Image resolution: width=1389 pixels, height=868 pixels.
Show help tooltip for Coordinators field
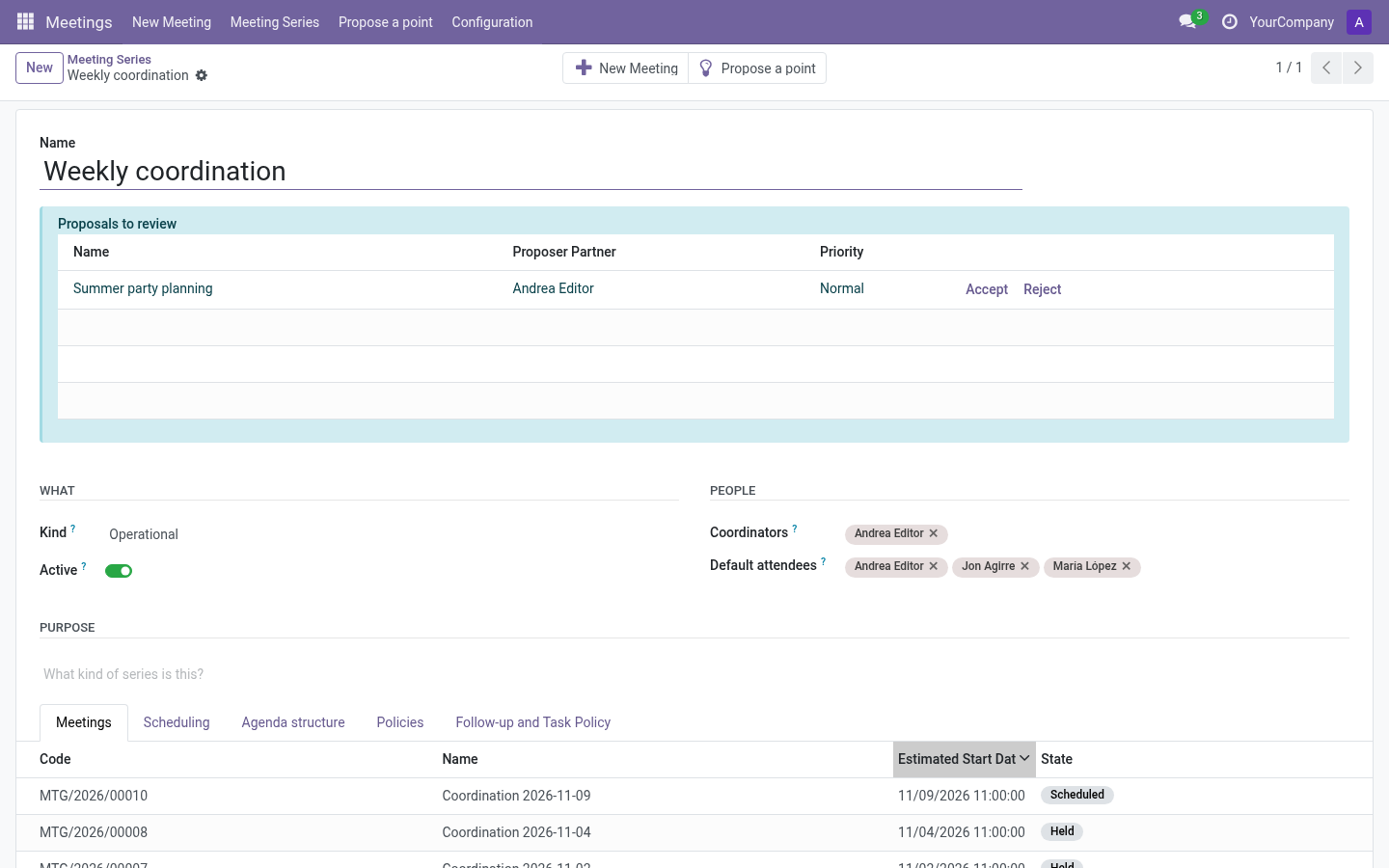tap(795, 529)
